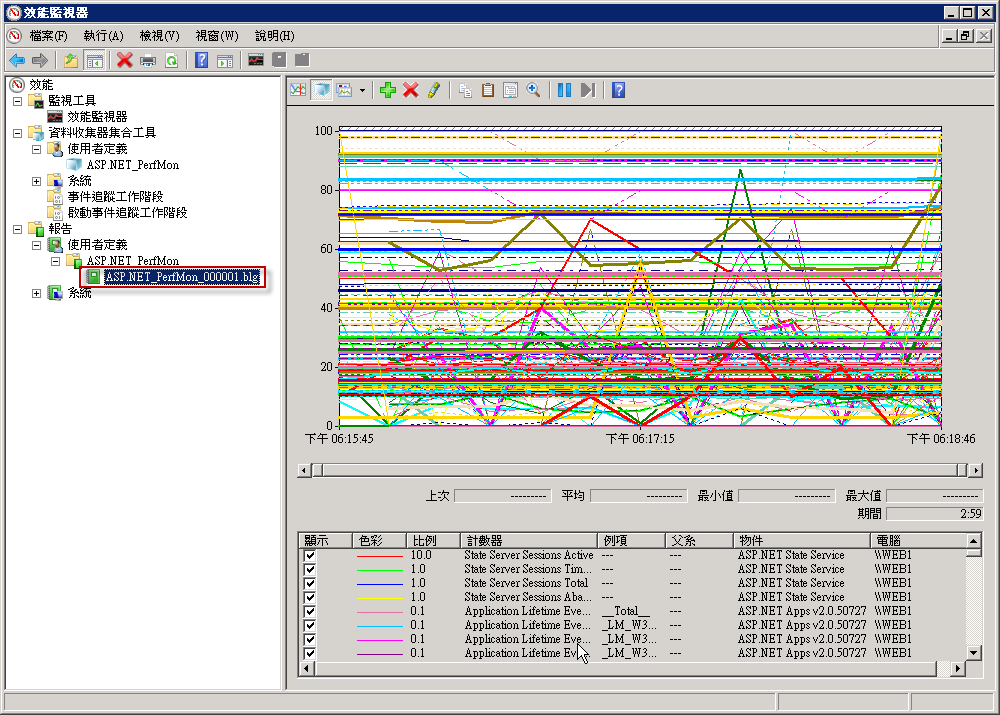The width and height of the screenshot is (1000, 715).
Task: Toggle checkbox for Application Lifetime Events __Total__
Action: click(x=310, y=611)
